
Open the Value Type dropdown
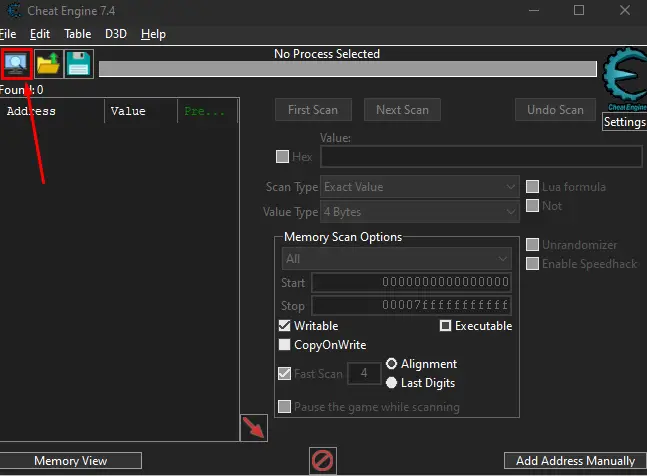[x=420, y=212]
